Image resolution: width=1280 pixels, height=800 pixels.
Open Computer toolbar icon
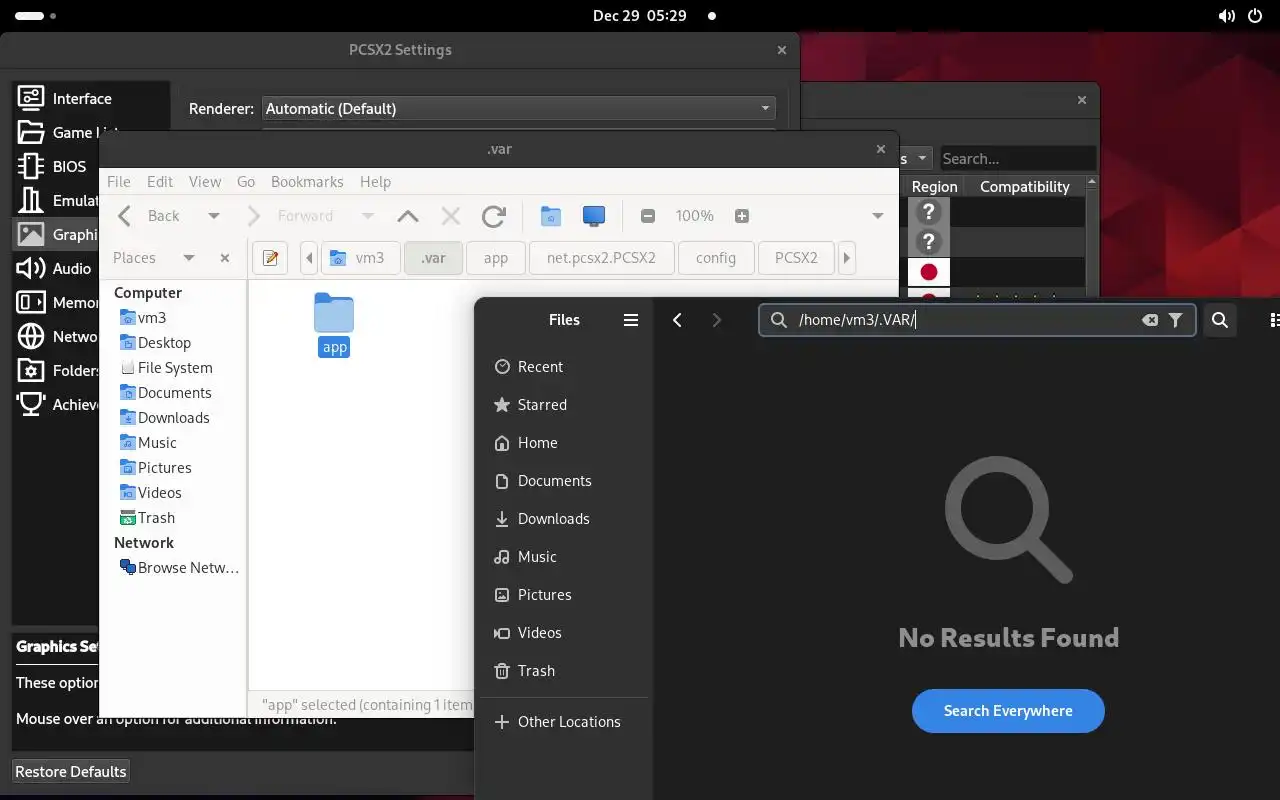pos(594,216)
